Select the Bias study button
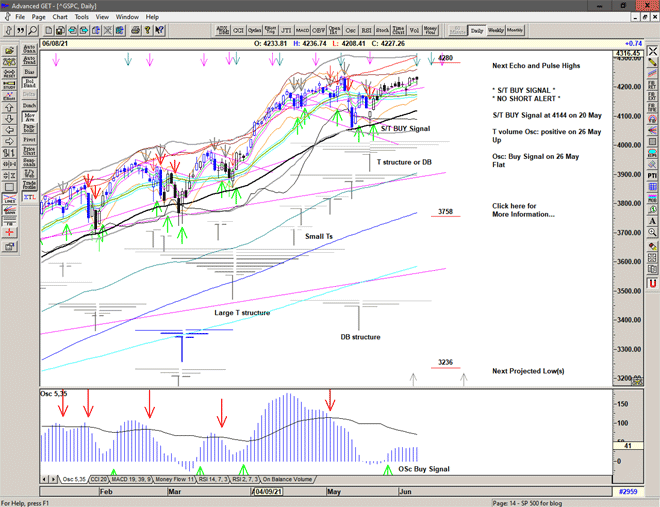Screen dimensions: 660x507 click(29, 72)
